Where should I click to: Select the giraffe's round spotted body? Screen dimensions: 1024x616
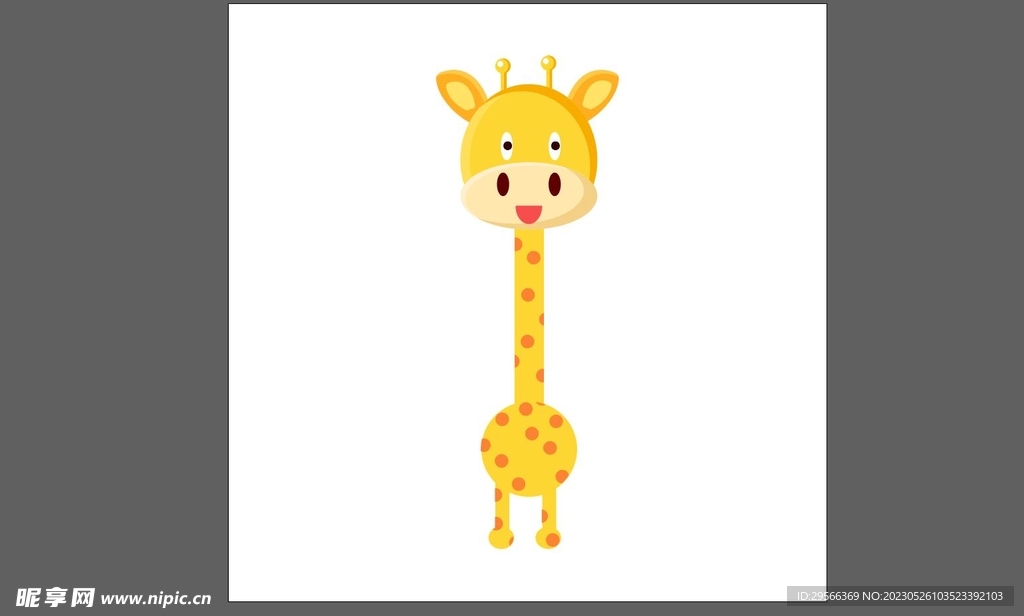[529, 449]
